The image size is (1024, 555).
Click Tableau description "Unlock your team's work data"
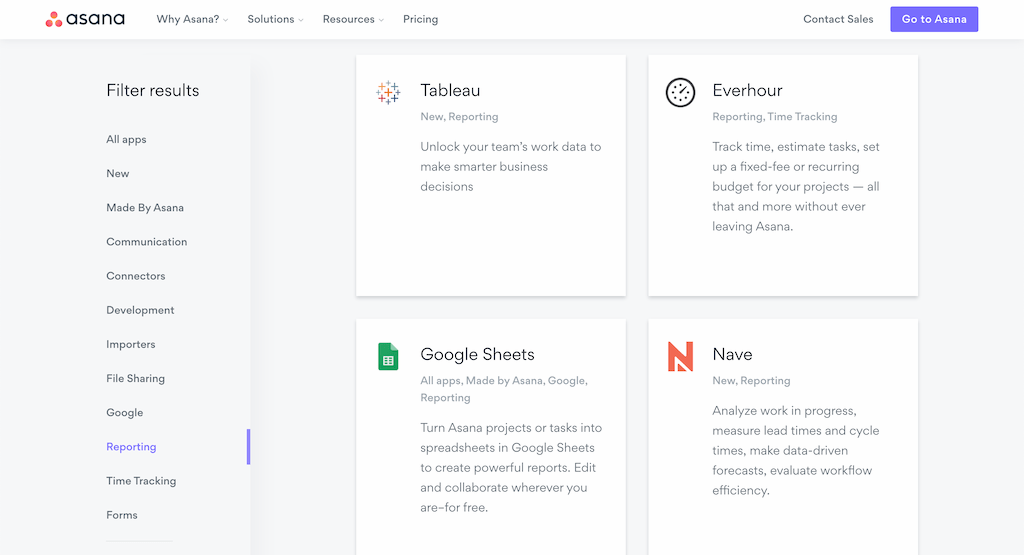click(x=511, y=166)
